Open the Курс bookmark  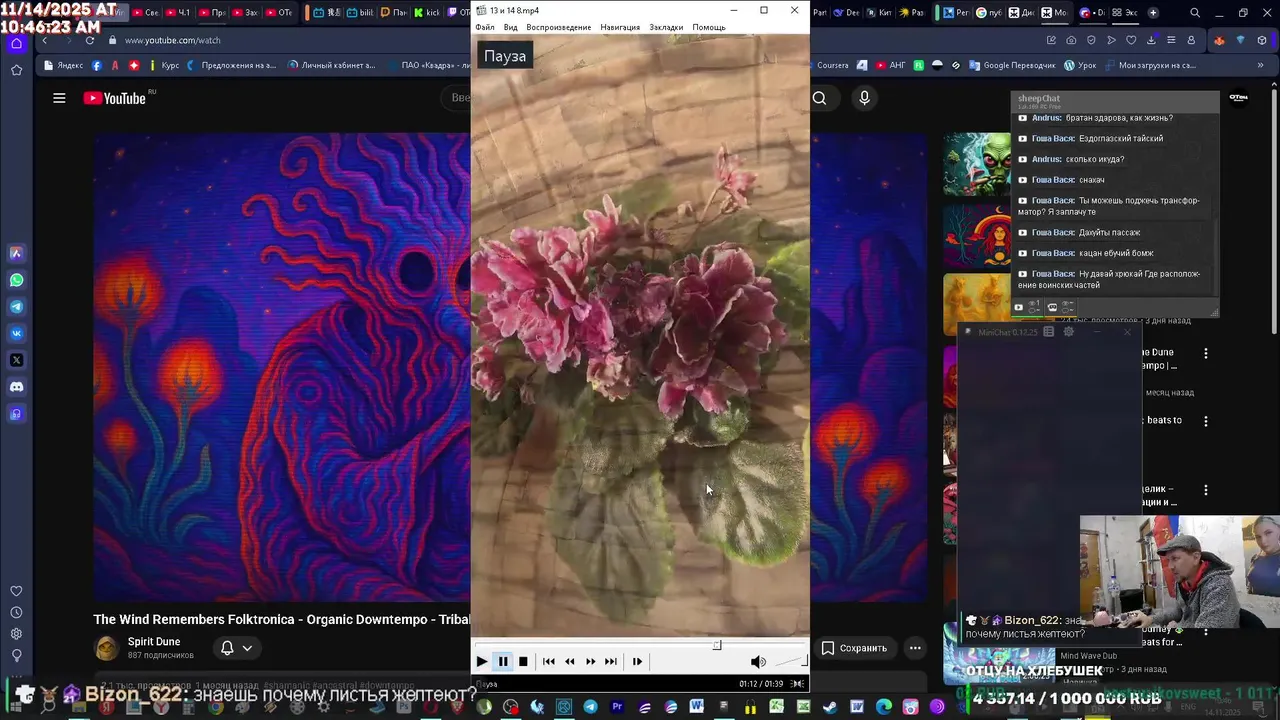tap(163, 65)
